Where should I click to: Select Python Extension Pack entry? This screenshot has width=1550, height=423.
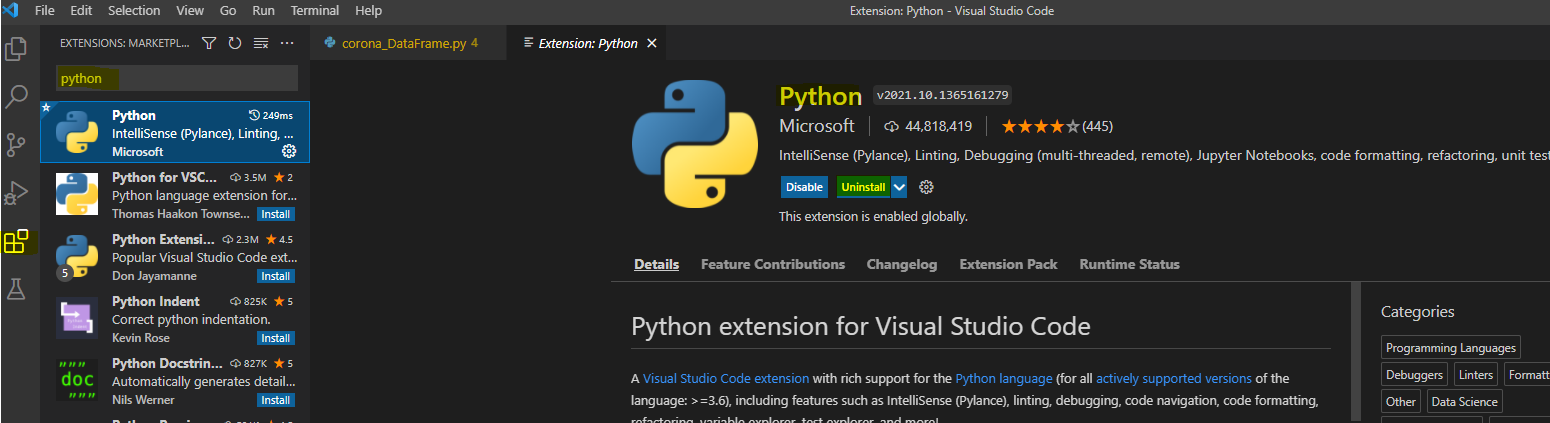175,256
